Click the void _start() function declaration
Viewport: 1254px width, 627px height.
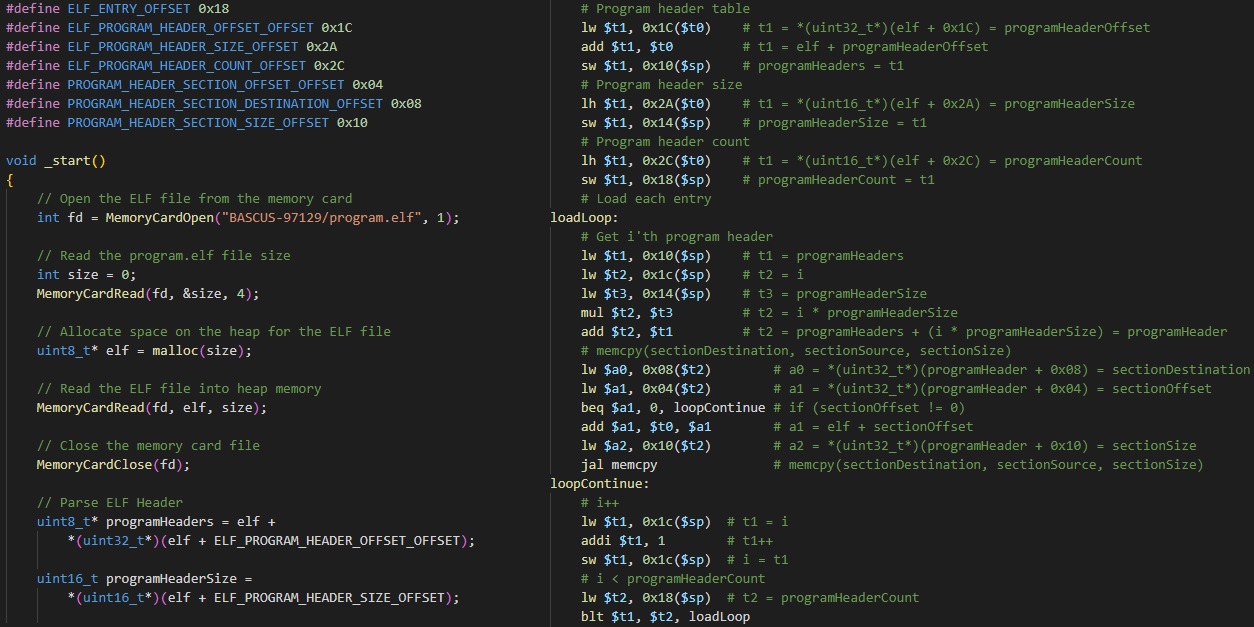pos(55,160)
